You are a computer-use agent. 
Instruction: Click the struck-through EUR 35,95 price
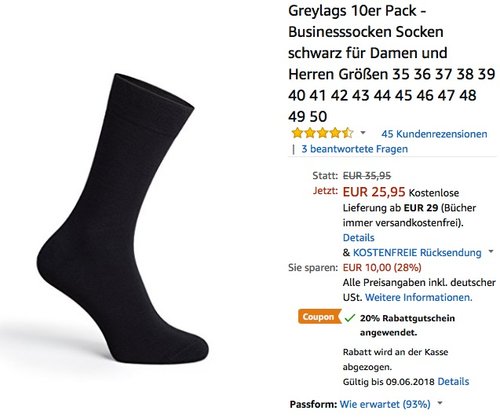367,175
